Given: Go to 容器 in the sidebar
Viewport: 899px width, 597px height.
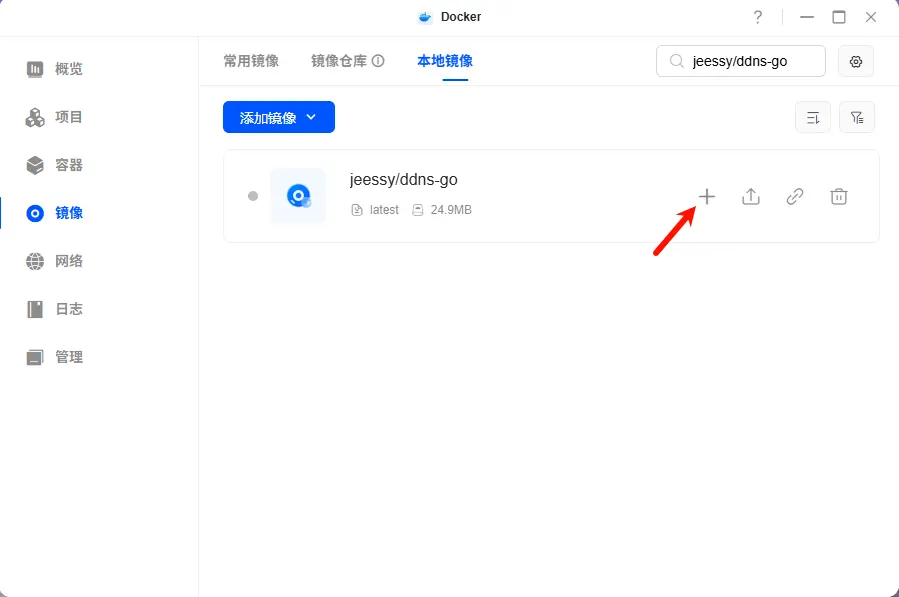Looking at the screenshot, I should tap(69, 165).
